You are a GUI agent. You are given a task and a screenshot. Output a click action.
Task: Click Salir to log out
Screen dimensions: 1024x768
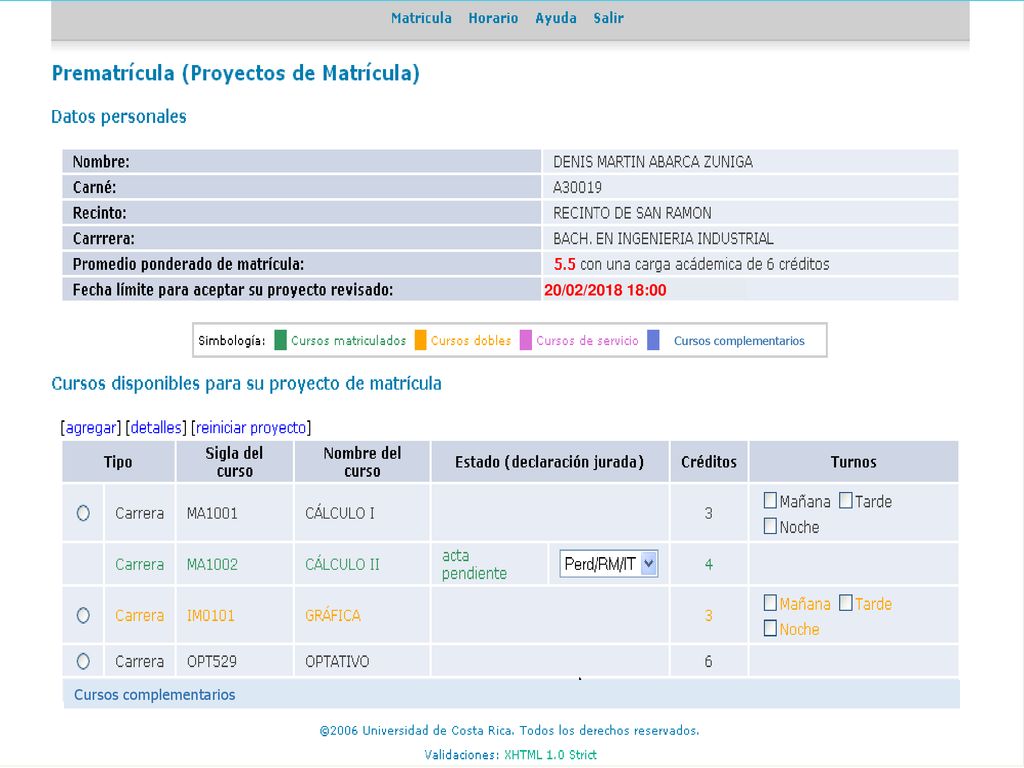pyautogui.click(x=608, y=18)
